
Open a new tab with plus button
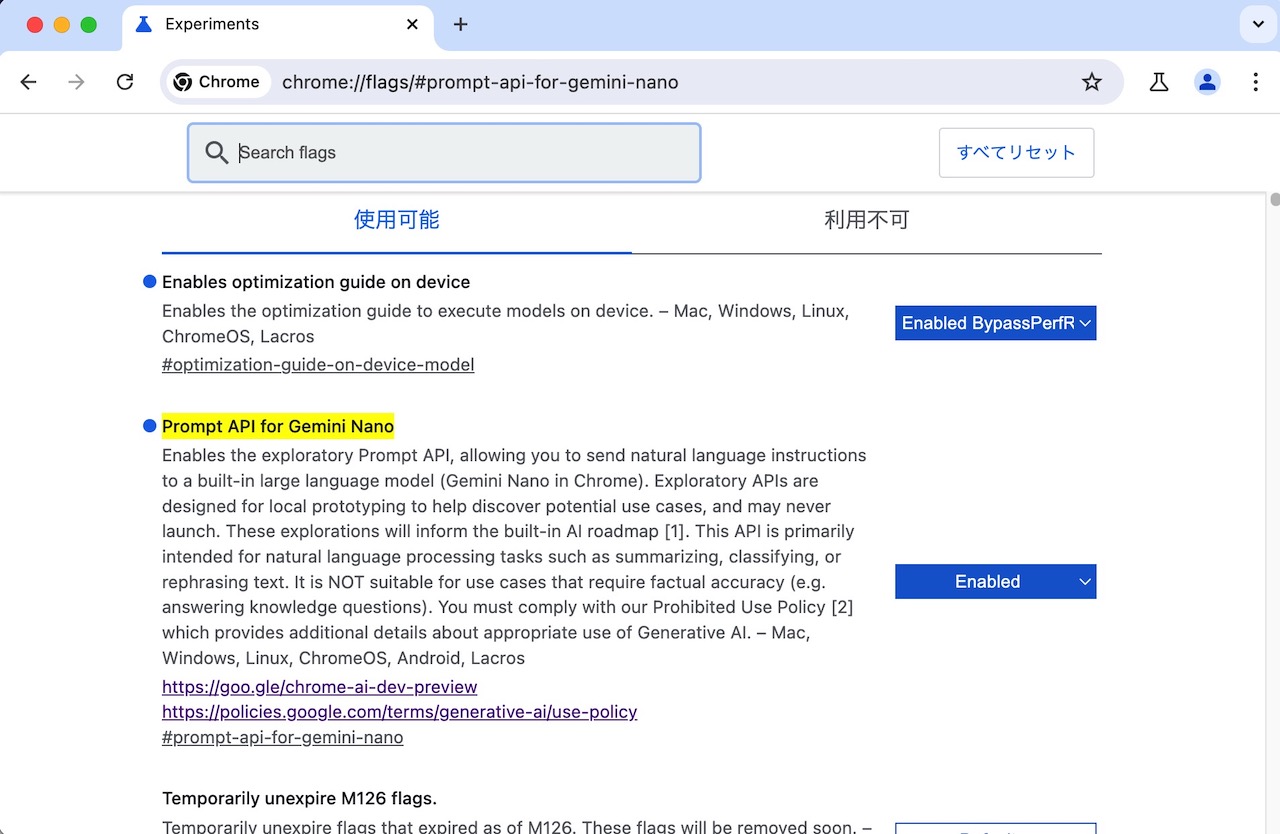point(460,24)
